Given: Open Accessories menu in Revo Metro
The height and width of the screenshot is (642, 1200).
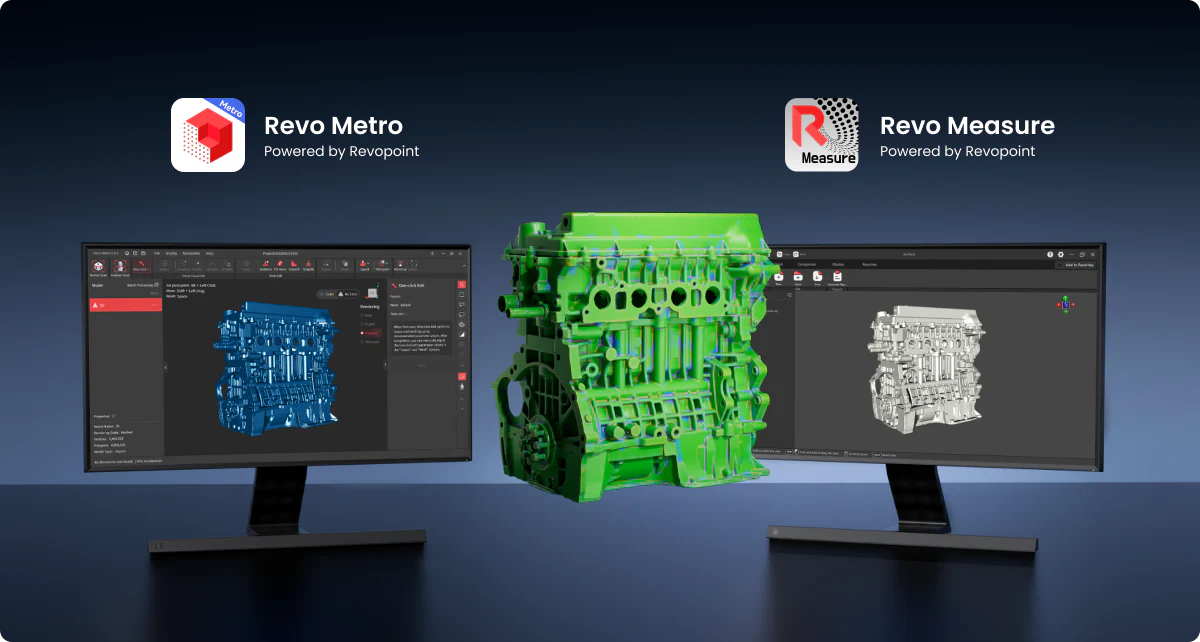Looking at the screenshot, I should (191, 253).
